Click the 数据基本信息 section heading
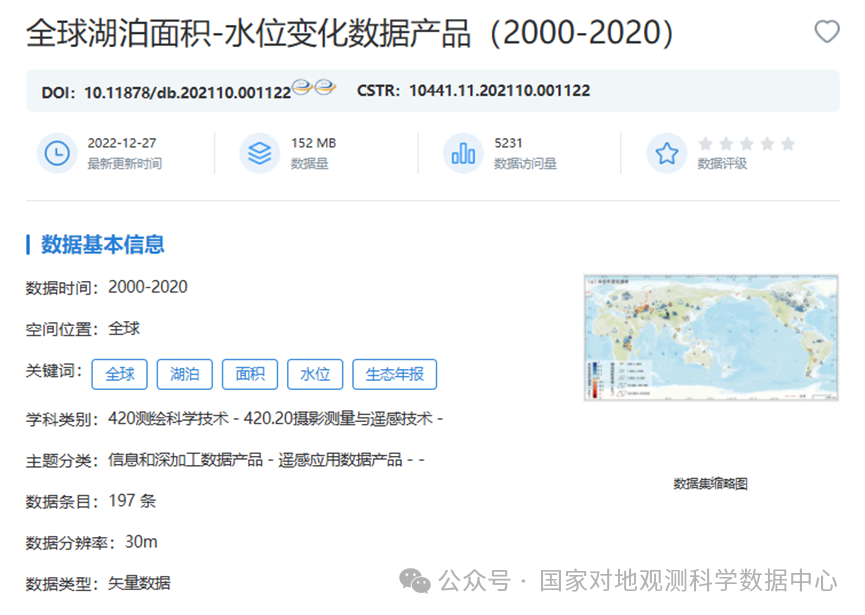865x615 pixels. (x=102, y=244)
